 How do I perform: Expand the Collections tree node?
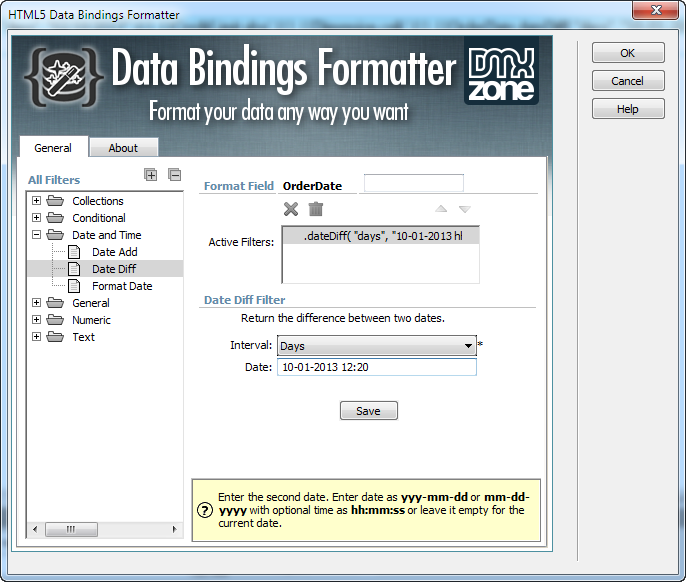(37, 201)
